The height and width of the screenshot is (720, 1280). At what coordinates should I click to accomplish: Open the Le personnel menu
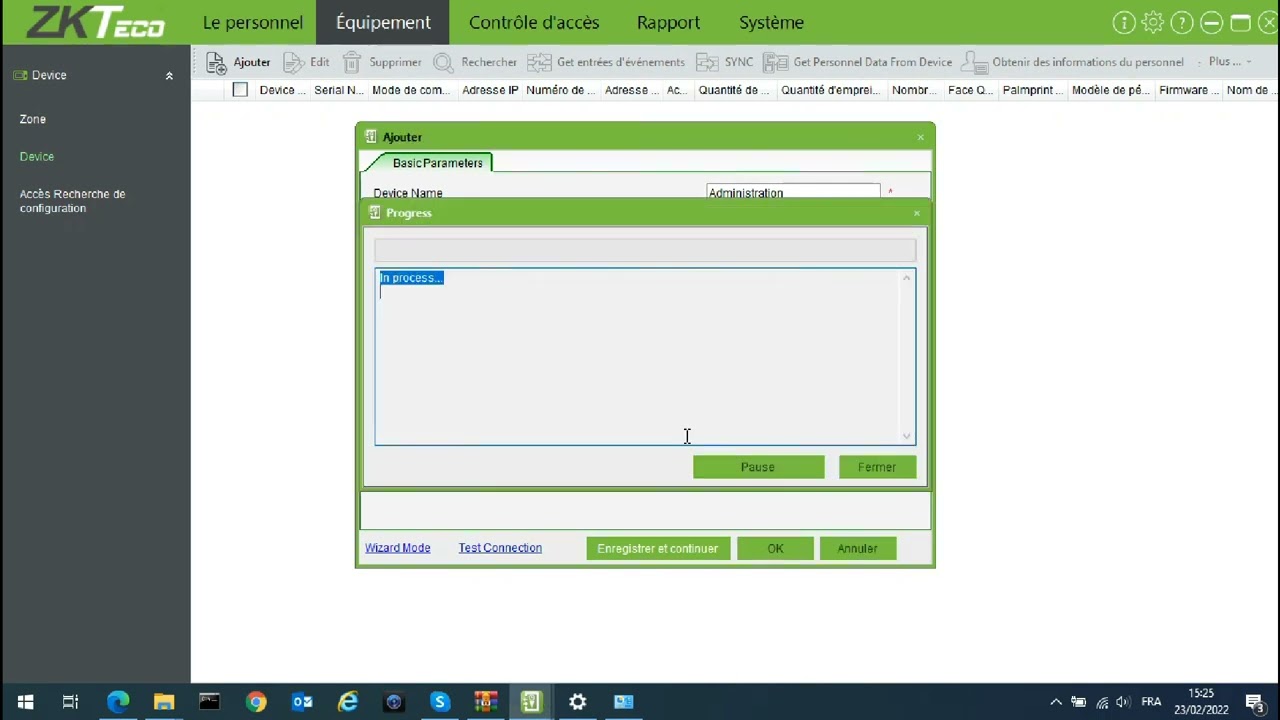click(253, 22)
